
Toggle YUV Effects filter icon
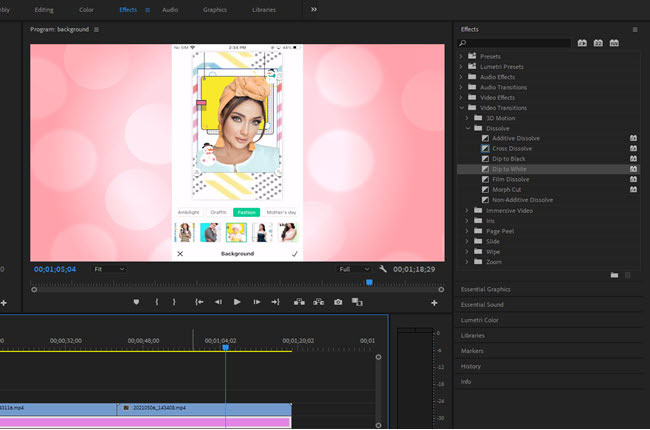[614, 43]
